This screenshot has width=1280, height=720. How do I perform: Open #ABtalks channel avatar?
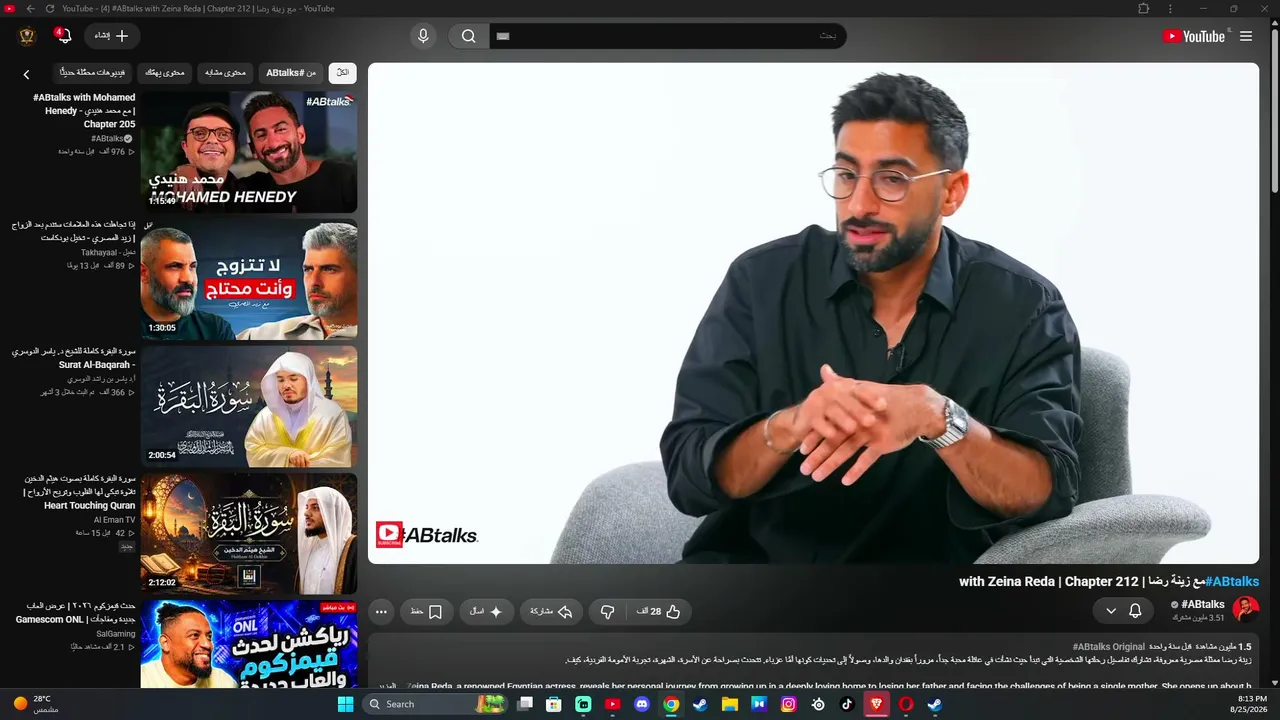click(x=1246, y=609)
